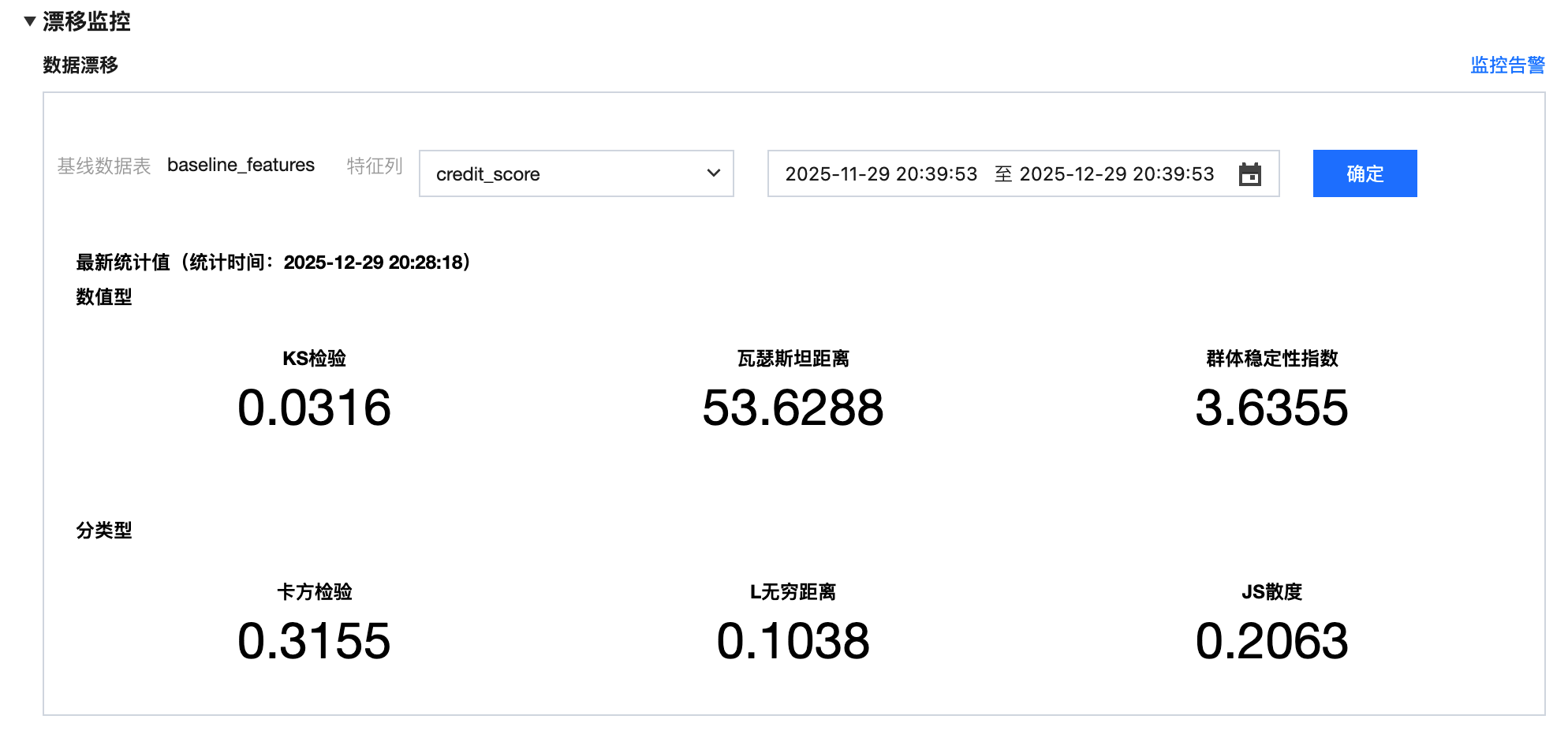The width and height of the screenshot is (1568, 749).
Task: Click the 数值型 label
Action: tap(104, 297)
